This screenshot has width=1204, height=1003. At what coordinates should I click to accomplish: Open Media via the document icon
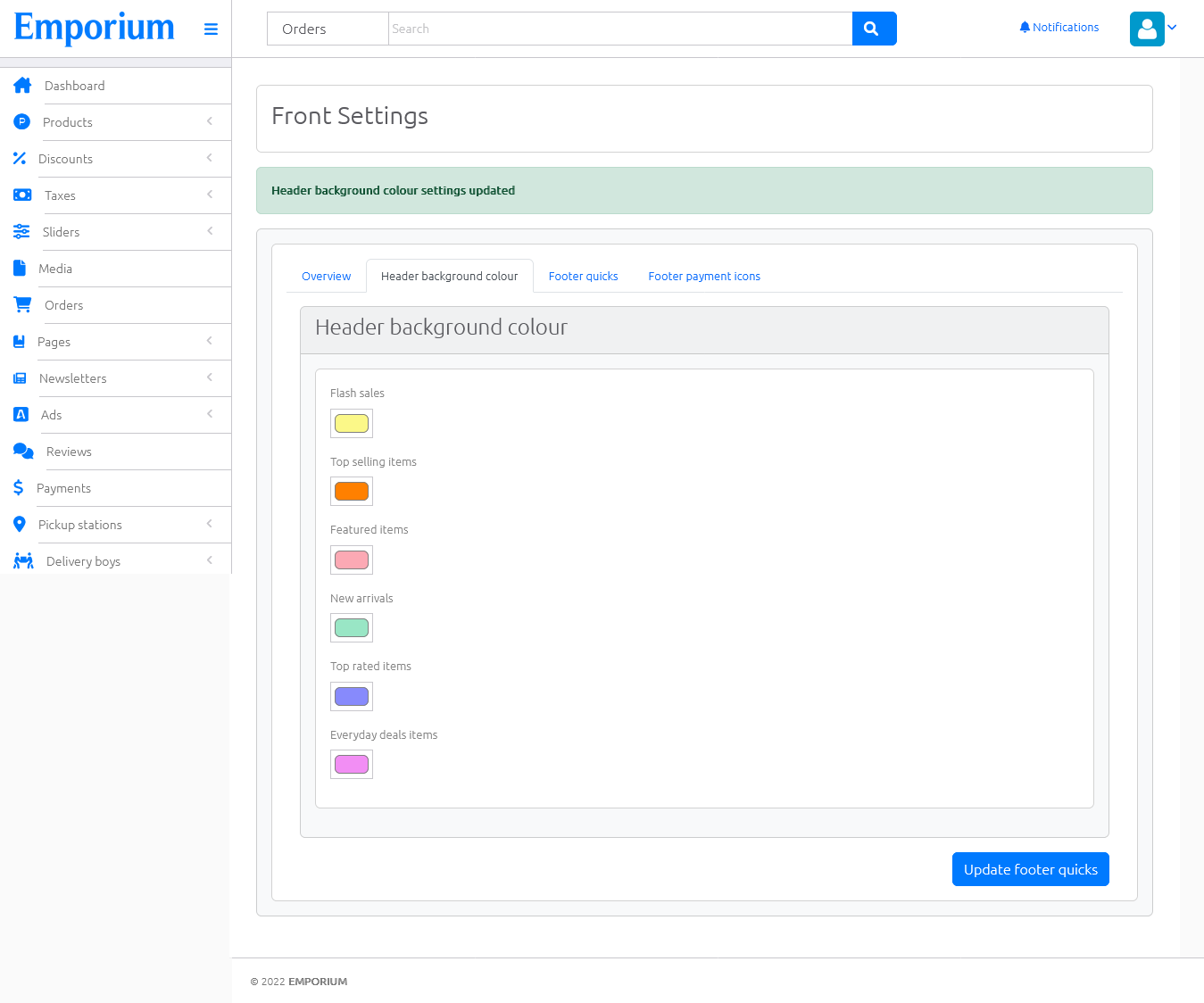[20, 268]
